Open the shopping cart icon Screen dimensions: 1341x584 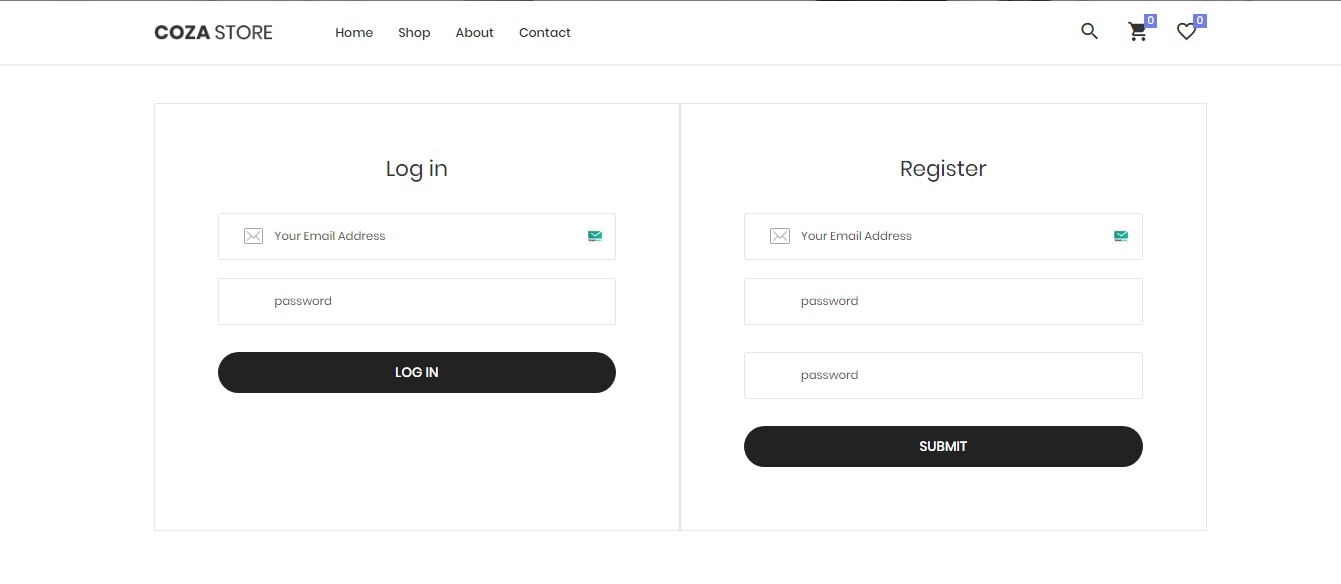click(x=1138, y=32)
